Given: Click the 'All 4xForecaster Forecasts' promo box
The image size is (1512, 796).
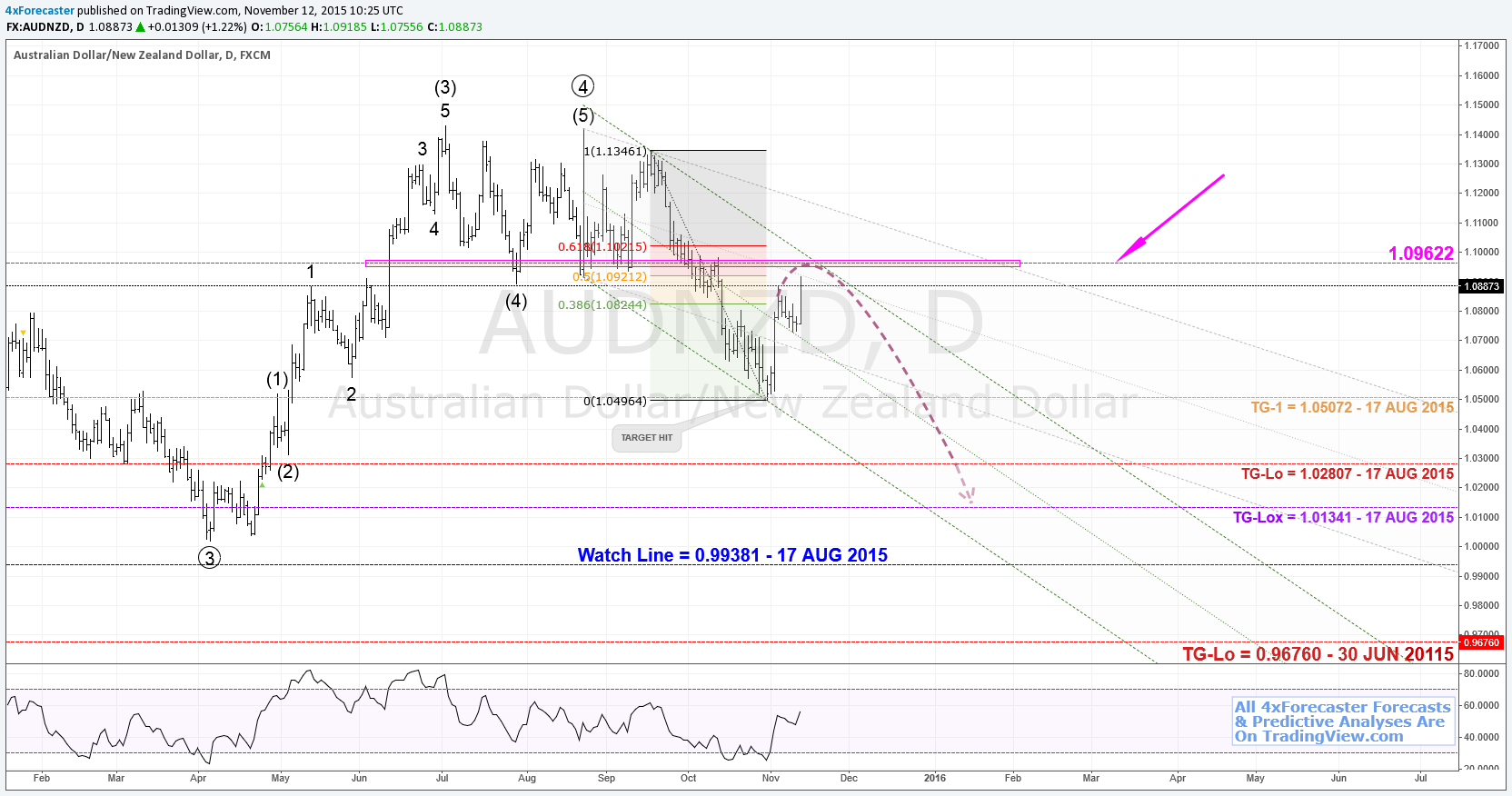Looking at the screenshot, I should tap(1343, 721).
